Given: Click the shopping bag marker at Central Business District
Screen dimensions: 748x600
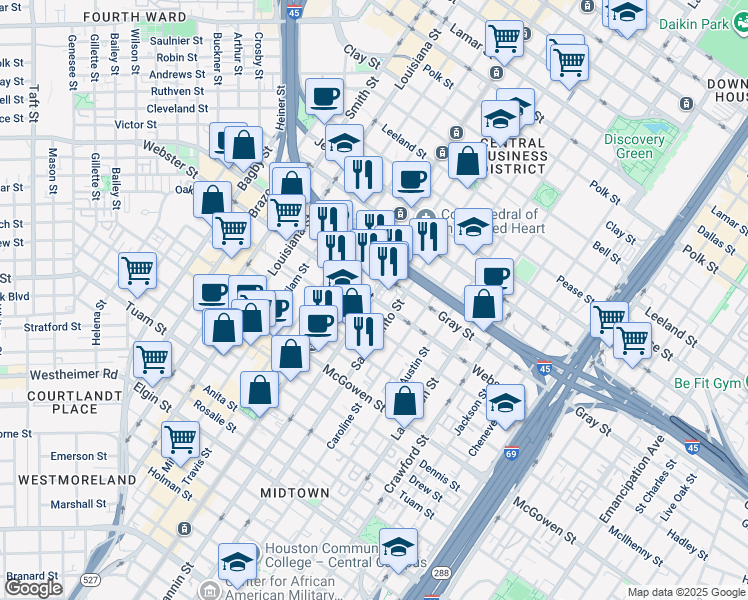Looking at the screenshot, I should coord(467,160).
